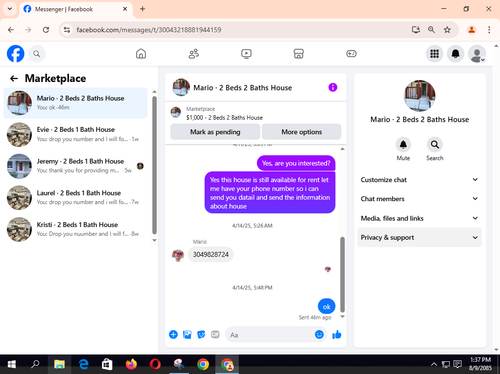
Task: Bookmark this page with star icon
Action: pos(447,30)
